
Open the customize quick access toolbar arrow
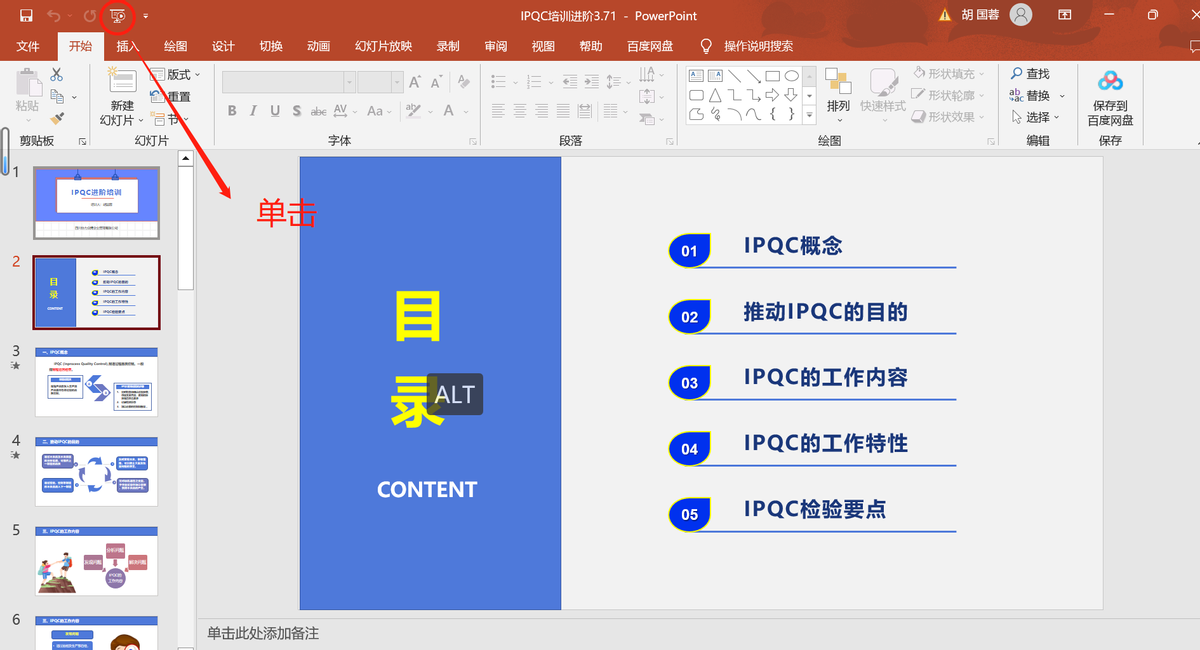(x=146, y=16)
